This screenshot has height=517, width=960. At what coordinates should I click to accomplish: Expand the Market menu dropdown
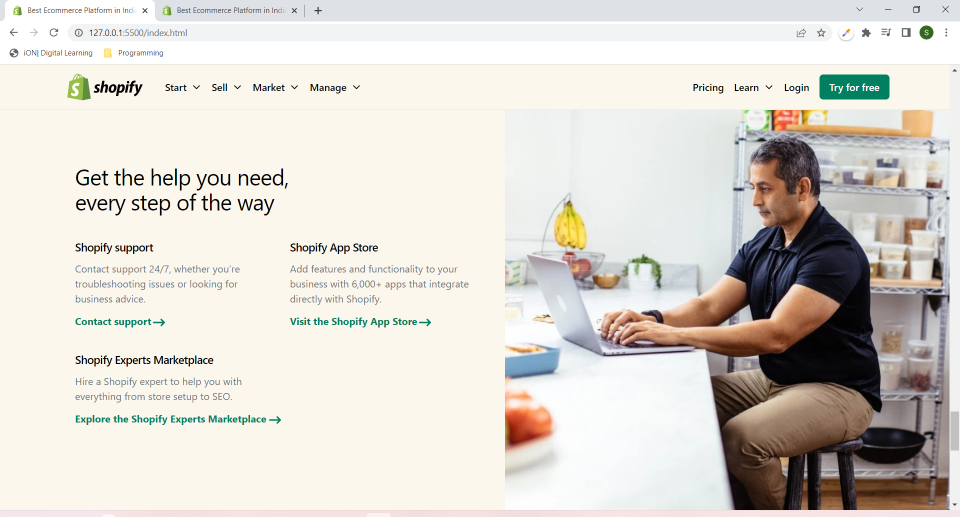coord(276,88)
